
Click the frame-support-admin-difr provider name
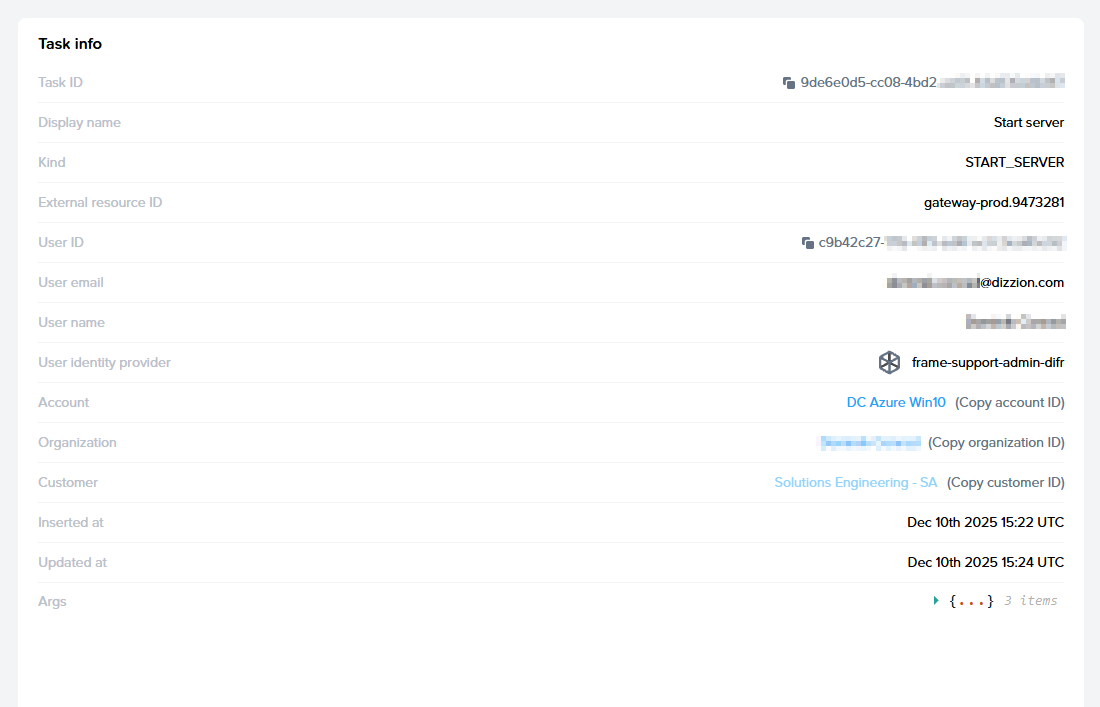click(987, 362)
